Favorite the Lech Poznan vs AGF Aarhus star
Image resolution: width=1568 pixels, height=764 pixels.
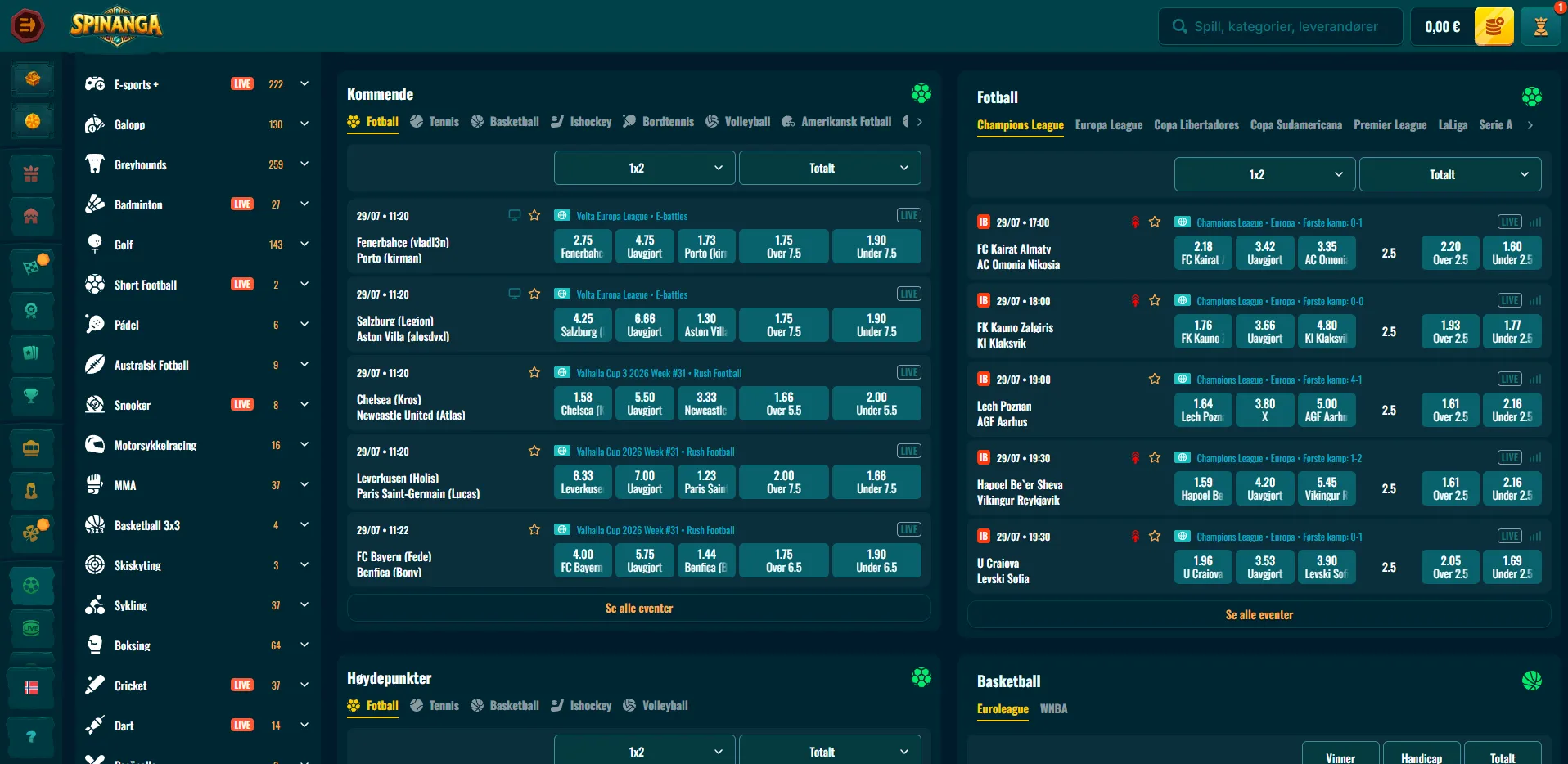(1155, 380)
